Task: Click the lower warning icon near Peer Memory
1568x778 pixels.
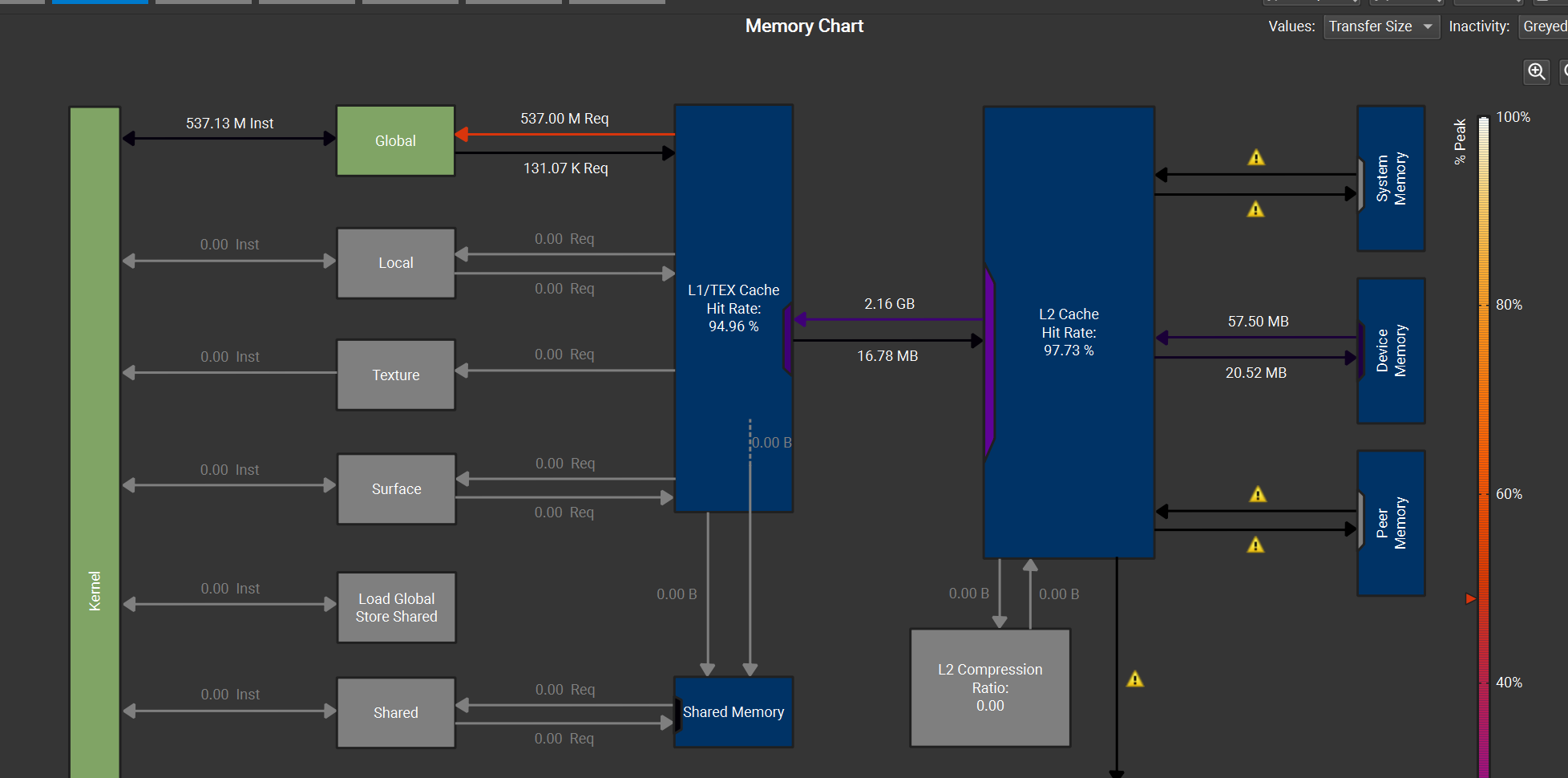Action: pos(1255,545)
